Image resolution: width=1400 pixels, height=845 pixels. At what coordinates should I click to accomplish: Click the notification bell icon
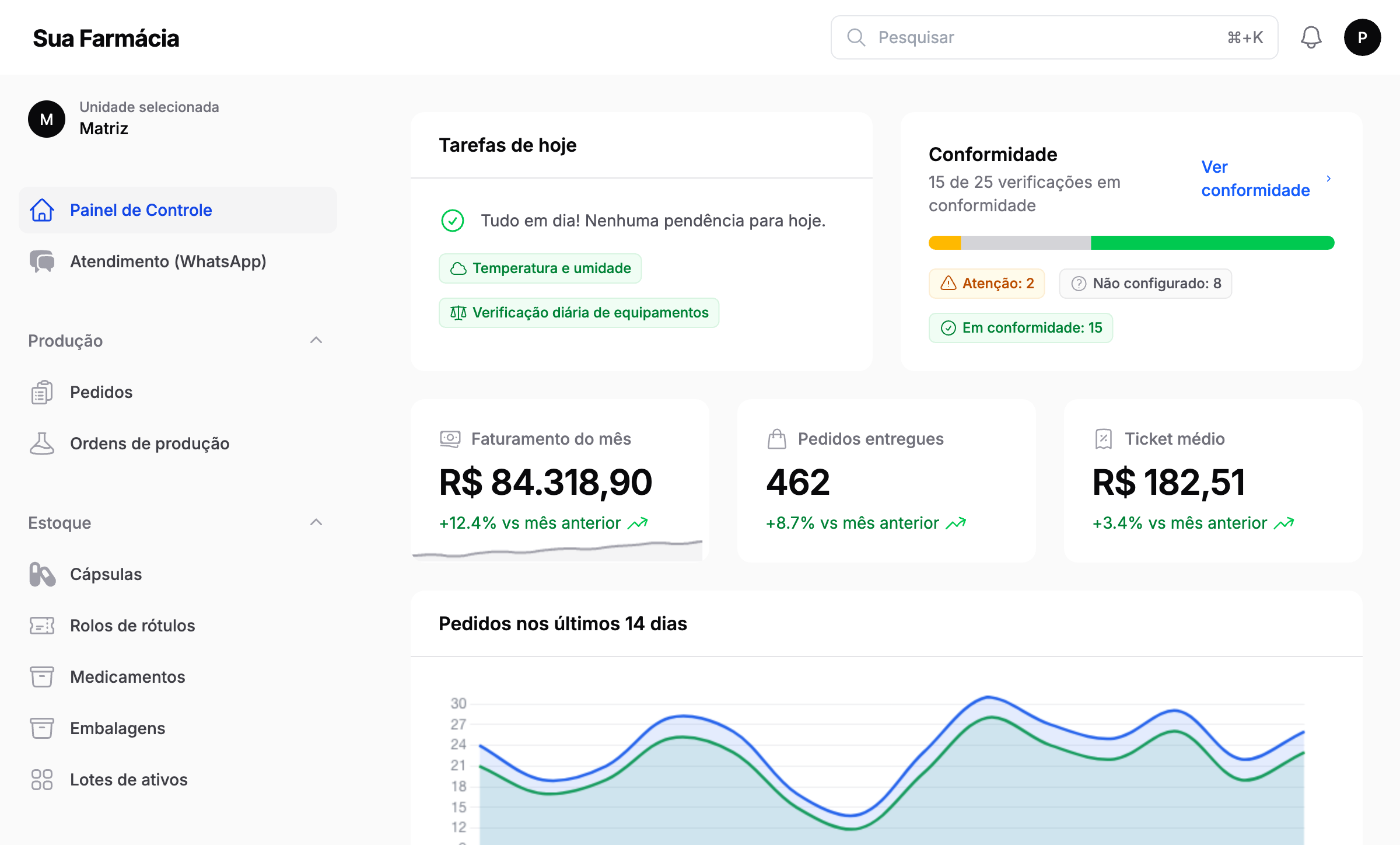pos(1311,37)
